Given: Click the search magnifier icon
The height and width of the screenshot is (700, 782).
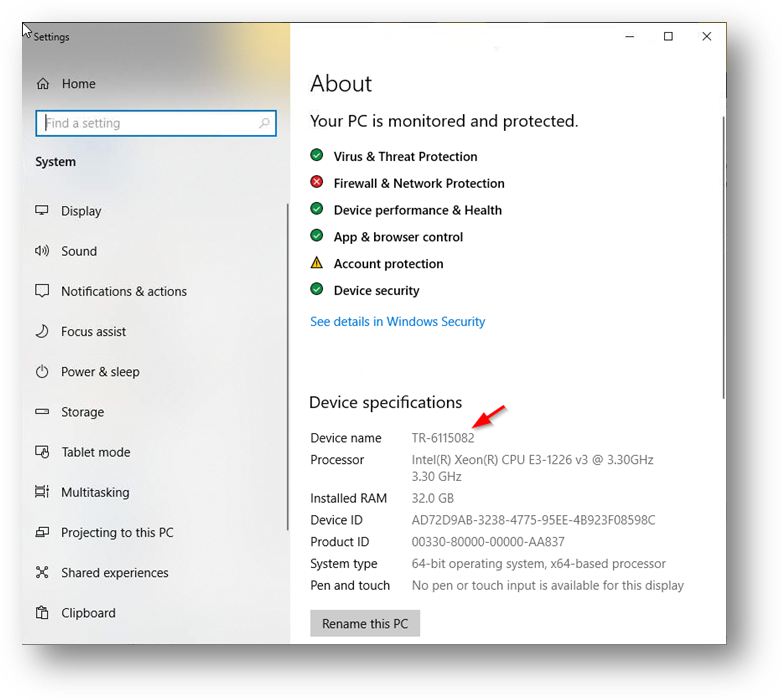Looking at the screenshot, I should tap(264, 123).
